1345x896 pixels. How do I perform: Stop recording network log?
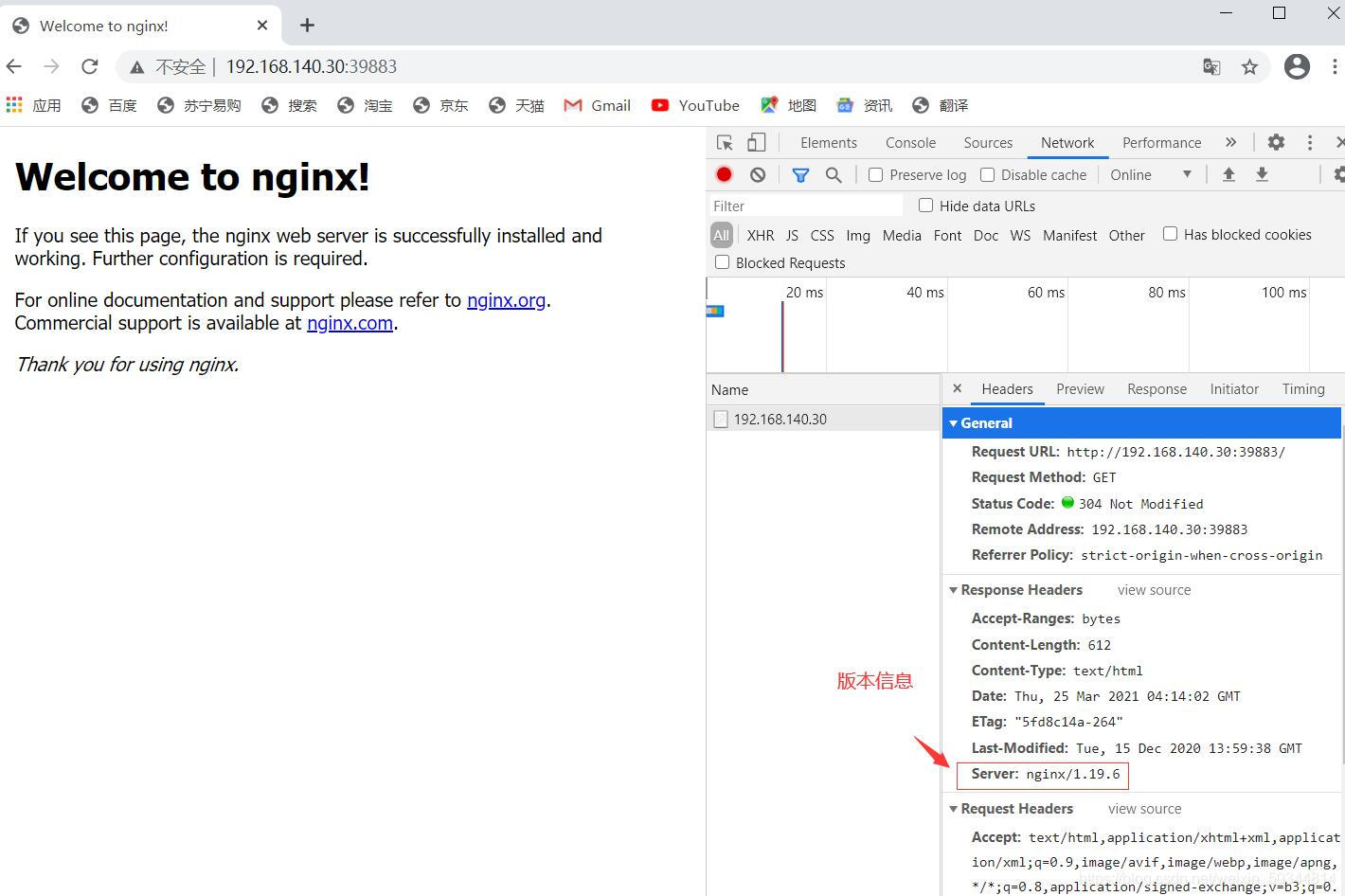click(x=724, y=174)
